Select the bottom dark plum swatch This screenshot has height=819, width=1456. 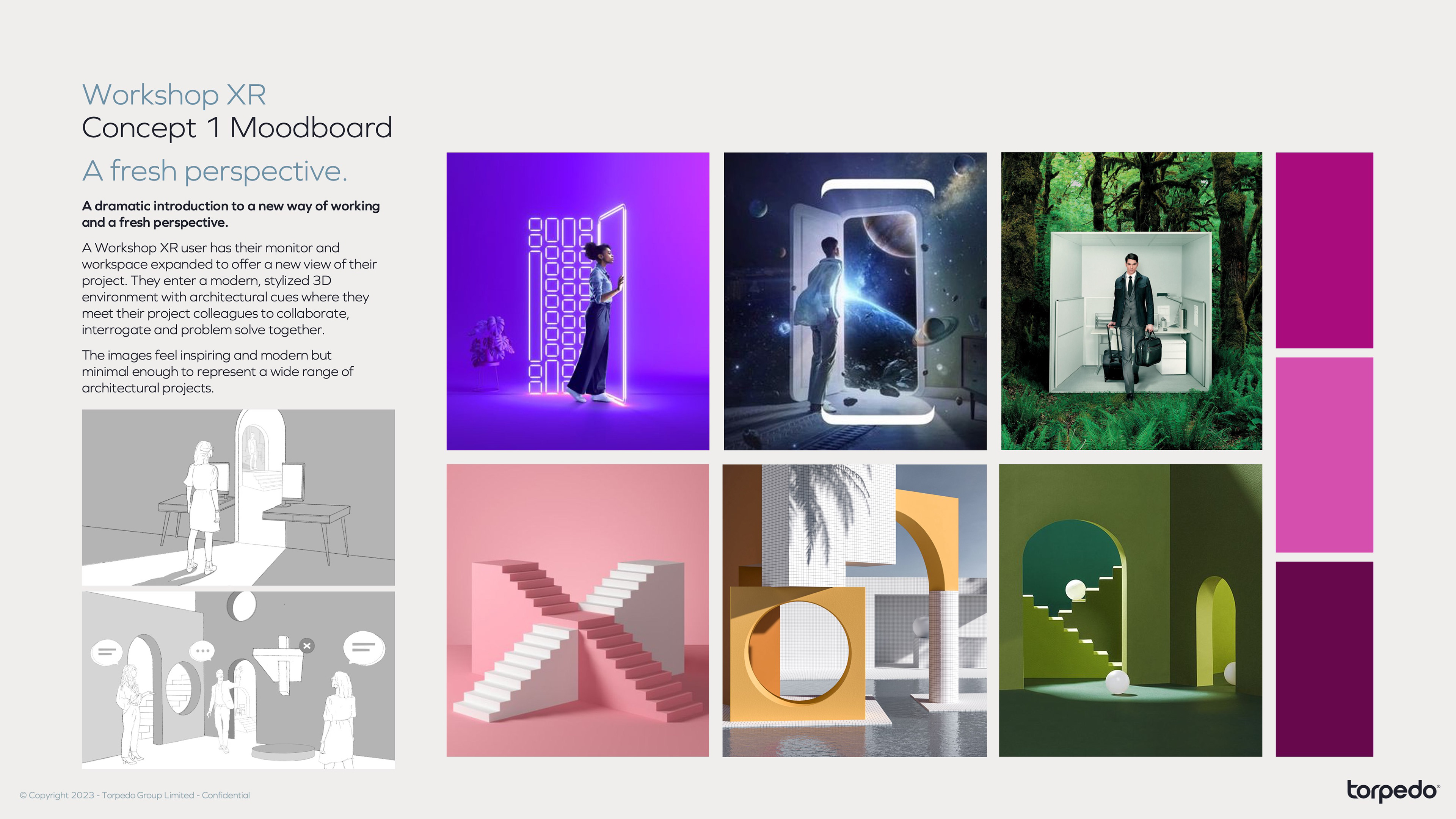tap(1324, 659)
